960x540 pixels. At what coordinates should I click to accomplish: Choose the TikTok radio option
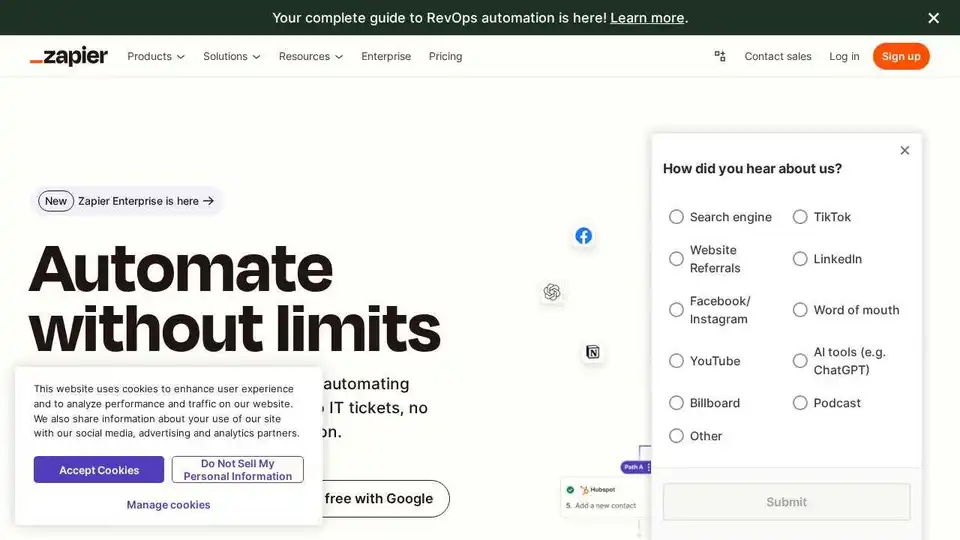pyautogui.click(x=800, y=217)
